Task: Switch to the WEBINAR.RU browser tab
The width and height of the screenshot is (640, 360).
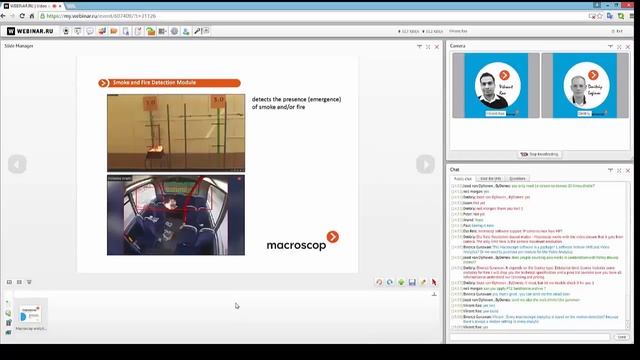Action: (x=33, y=6)
